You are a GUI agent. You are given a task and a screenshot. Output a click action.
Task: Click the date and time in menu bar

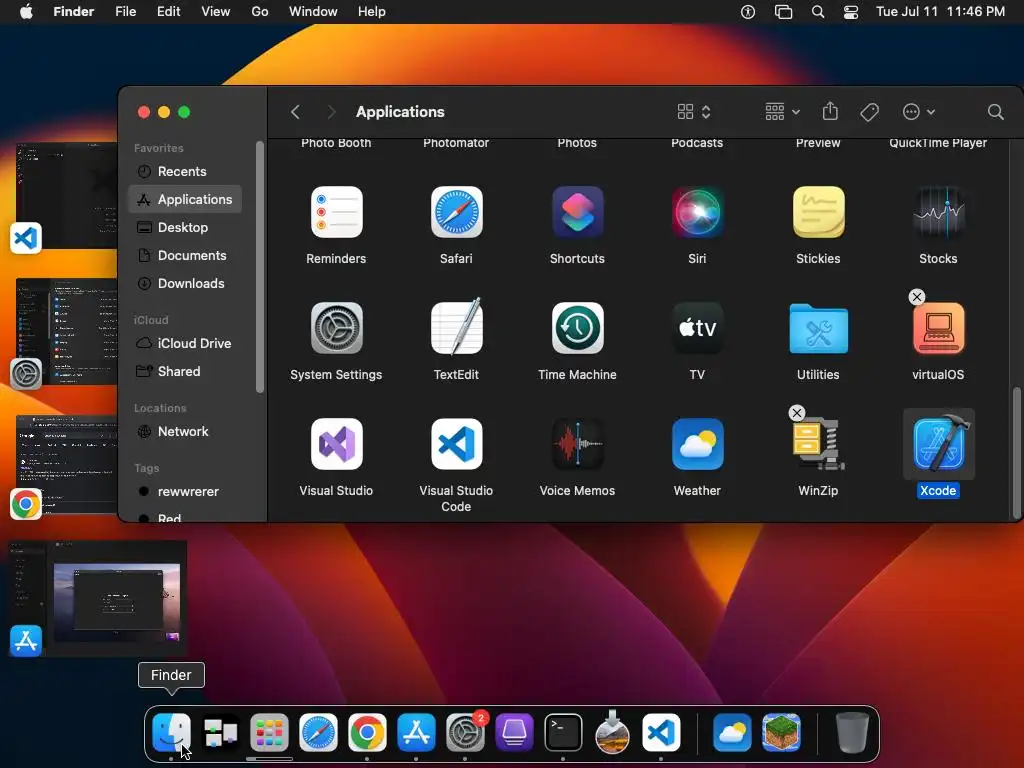940,12
